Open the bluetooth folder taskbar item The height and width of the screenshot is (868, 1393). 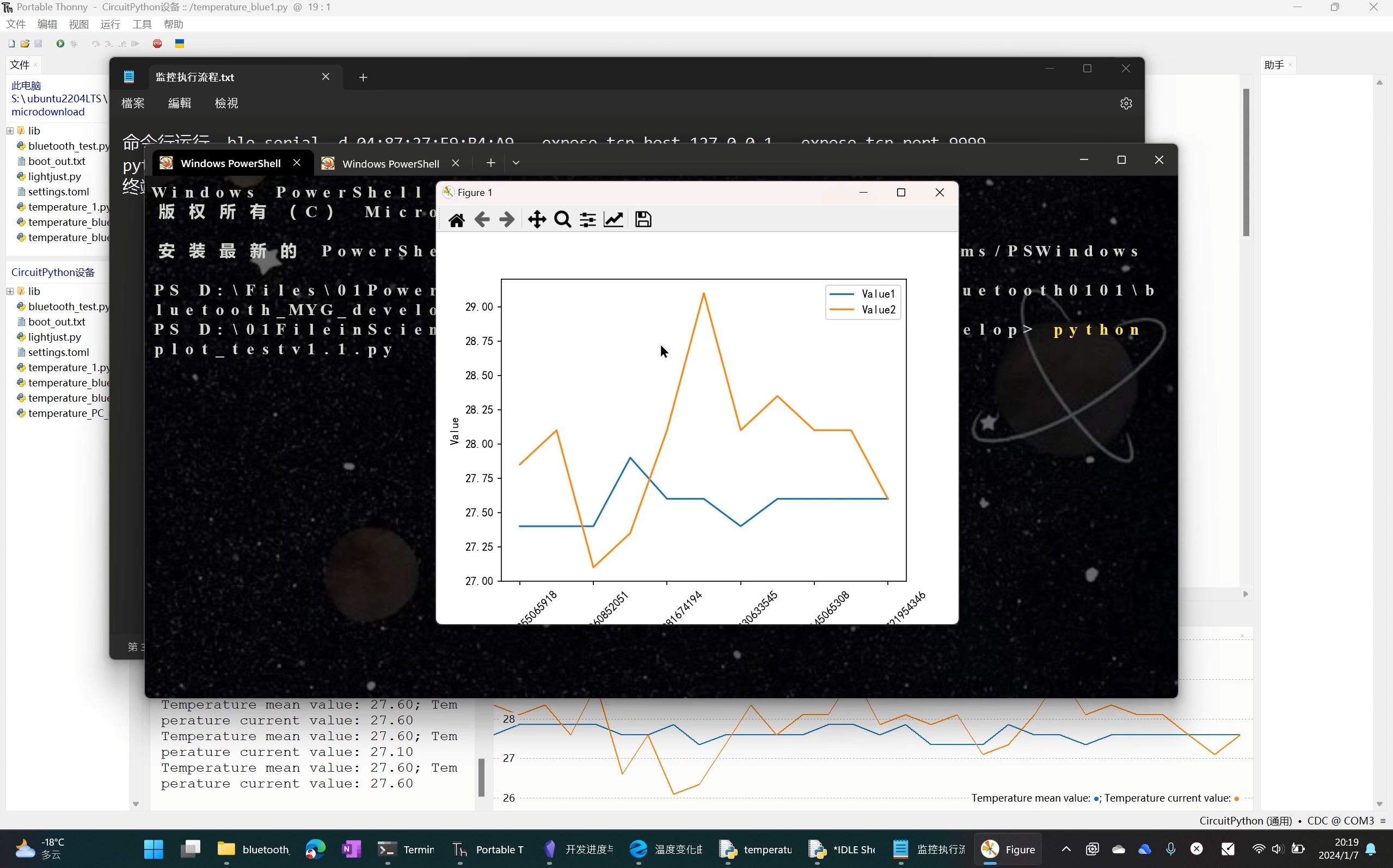(253, 849)
